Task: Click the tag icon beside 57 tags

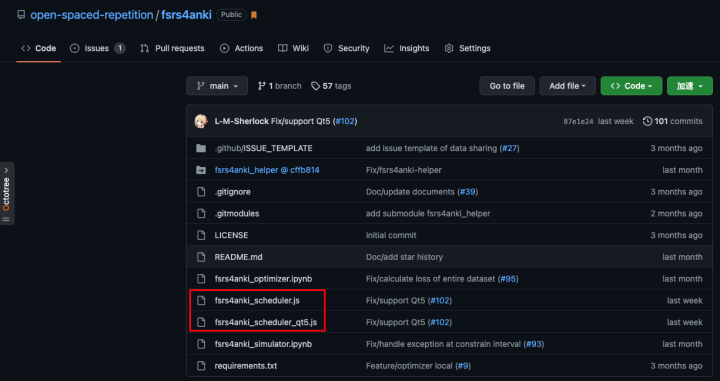Action: click(315, 86)
